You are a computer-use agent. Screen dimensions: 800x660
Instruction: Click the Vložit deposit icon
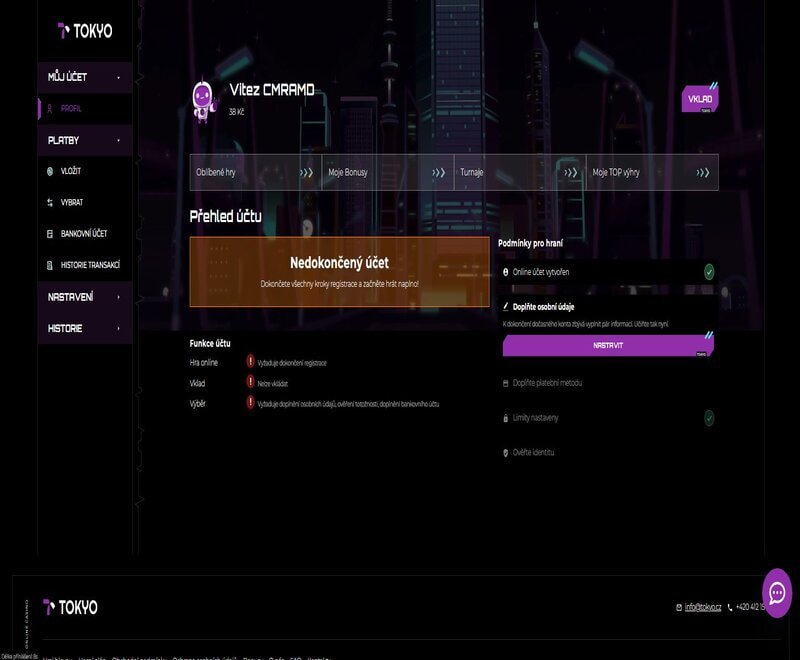[x=50, y=171]
